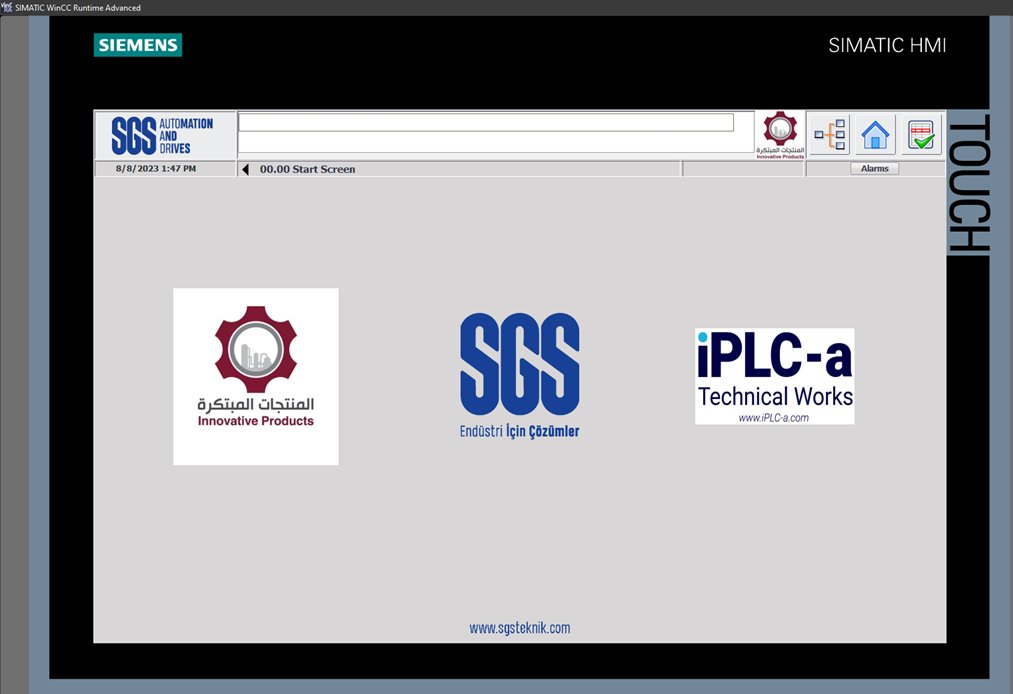Open the screen navigation tree icon
The height and width of the screenshot is (694, 1013).
[829, 134]
